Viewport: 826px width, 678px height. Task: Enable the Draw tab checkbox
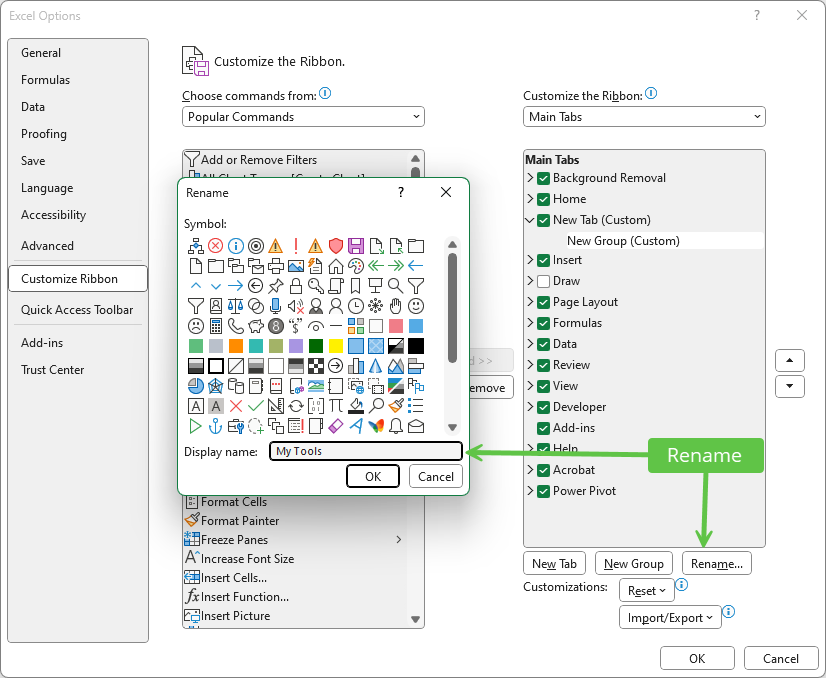[x=544, y=281]
